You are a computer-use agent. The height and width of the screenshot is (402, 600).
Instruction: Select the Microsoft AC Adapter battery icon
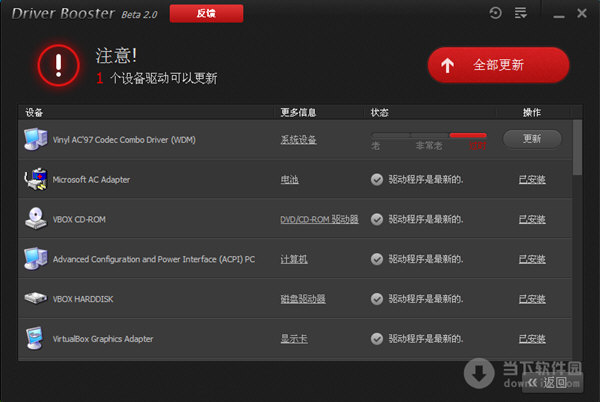tap(36, 179)
